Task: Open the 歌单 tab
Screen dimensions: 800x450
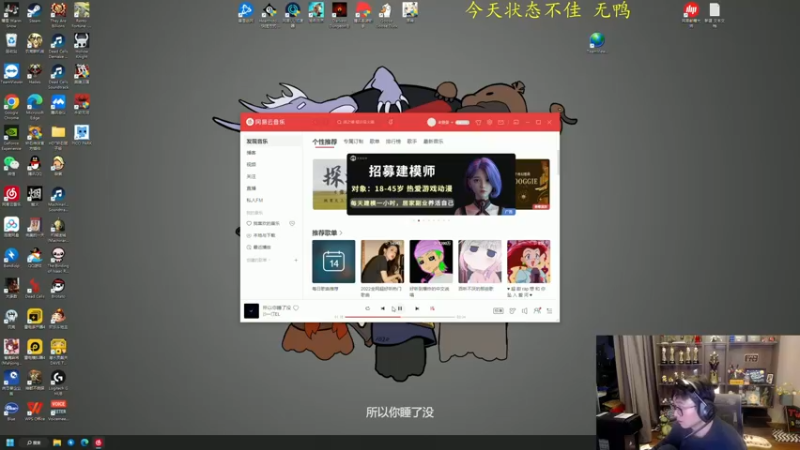Action: coord(374,141)
